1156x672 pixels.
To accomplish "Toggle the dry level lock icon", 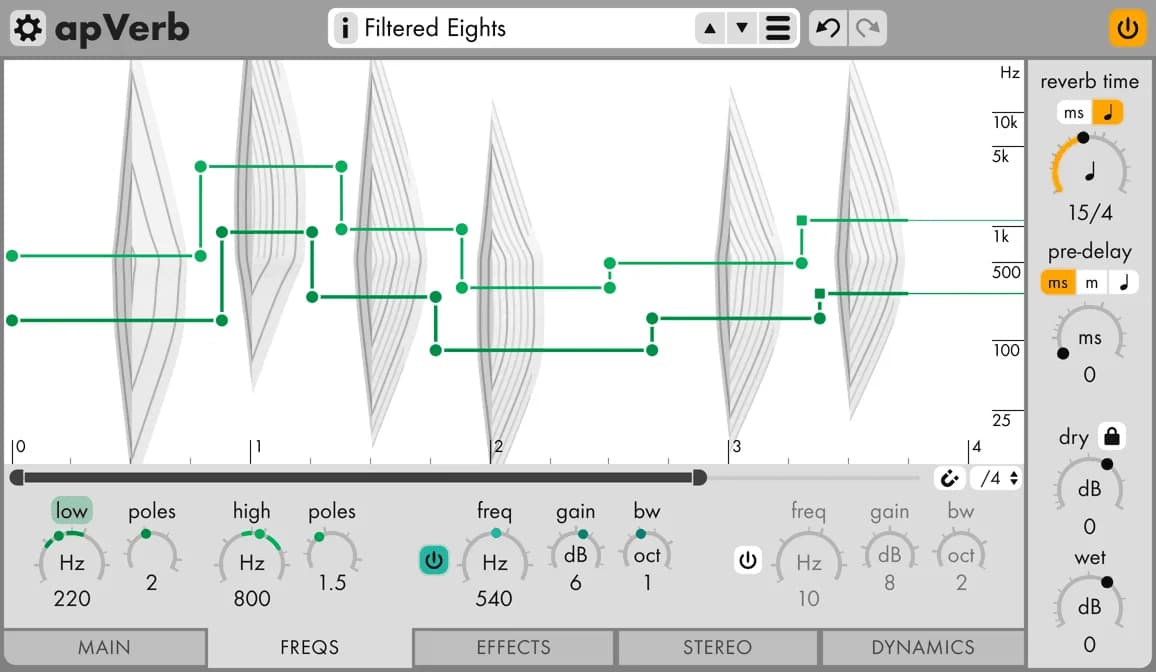I will click(1111, 436).
